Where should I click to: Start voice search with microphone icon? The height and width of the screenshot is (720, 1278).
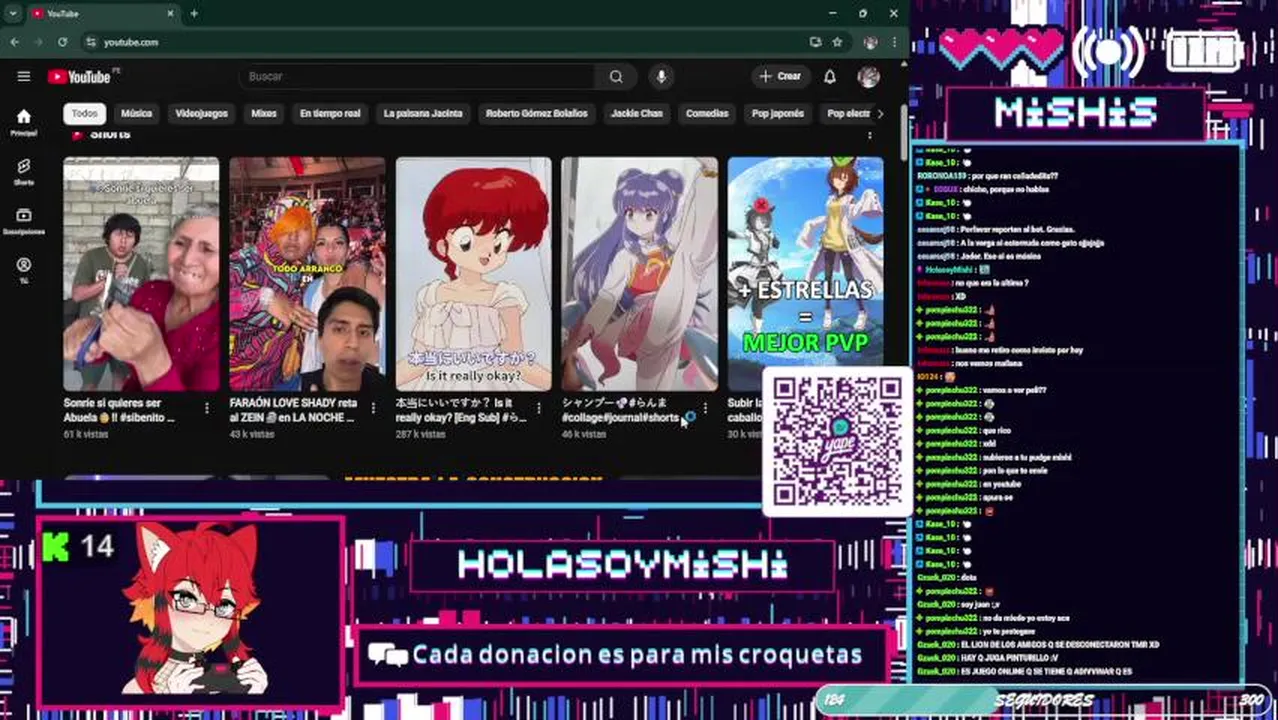click(660, 76)
